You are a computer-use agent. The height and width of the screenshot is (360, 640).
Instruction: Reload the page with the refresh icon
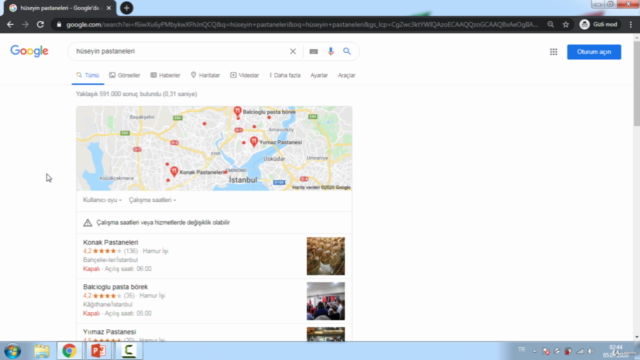(x=40, y=24)
